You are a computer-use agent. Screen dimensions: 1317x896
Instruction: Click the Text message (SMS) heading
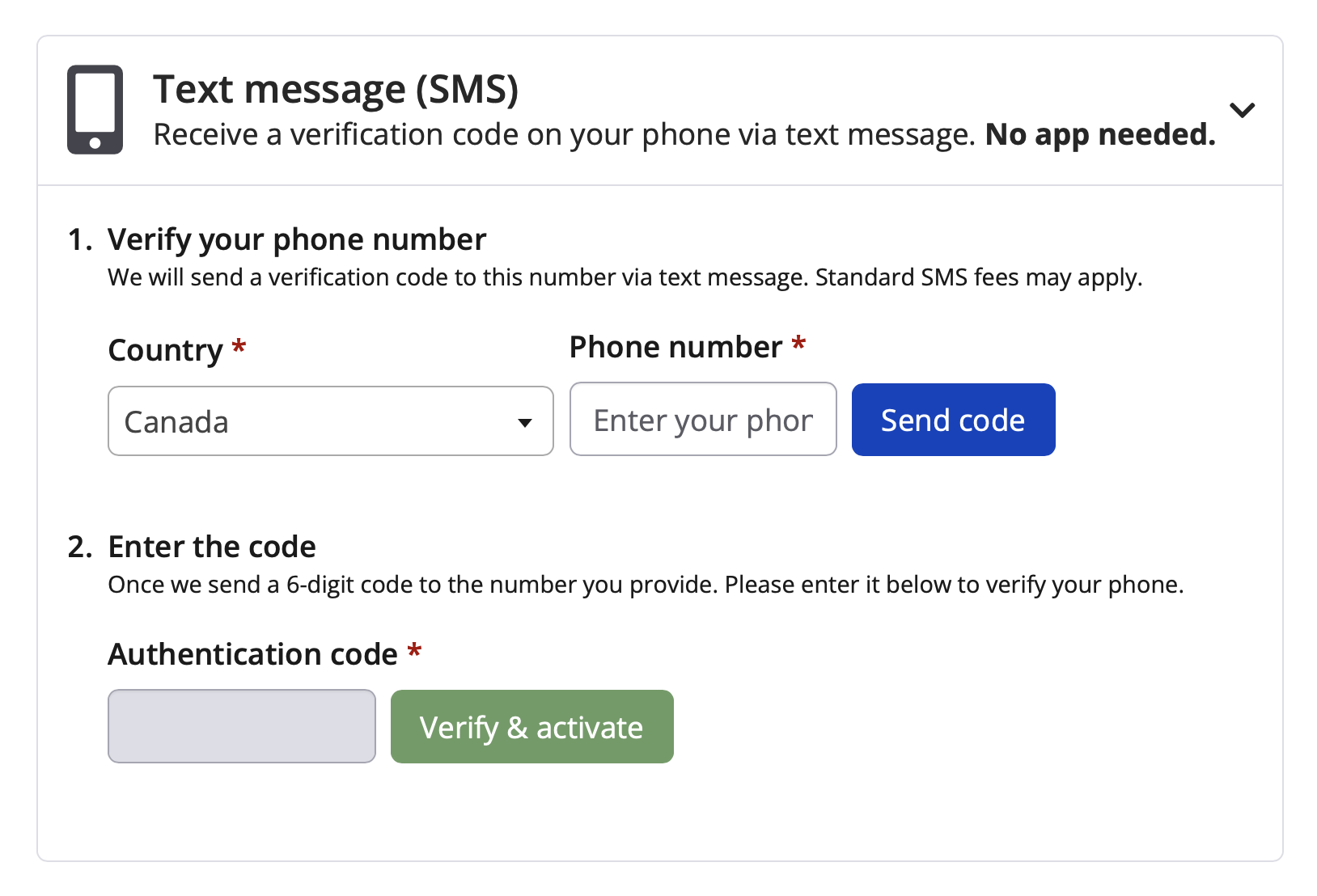335,89
